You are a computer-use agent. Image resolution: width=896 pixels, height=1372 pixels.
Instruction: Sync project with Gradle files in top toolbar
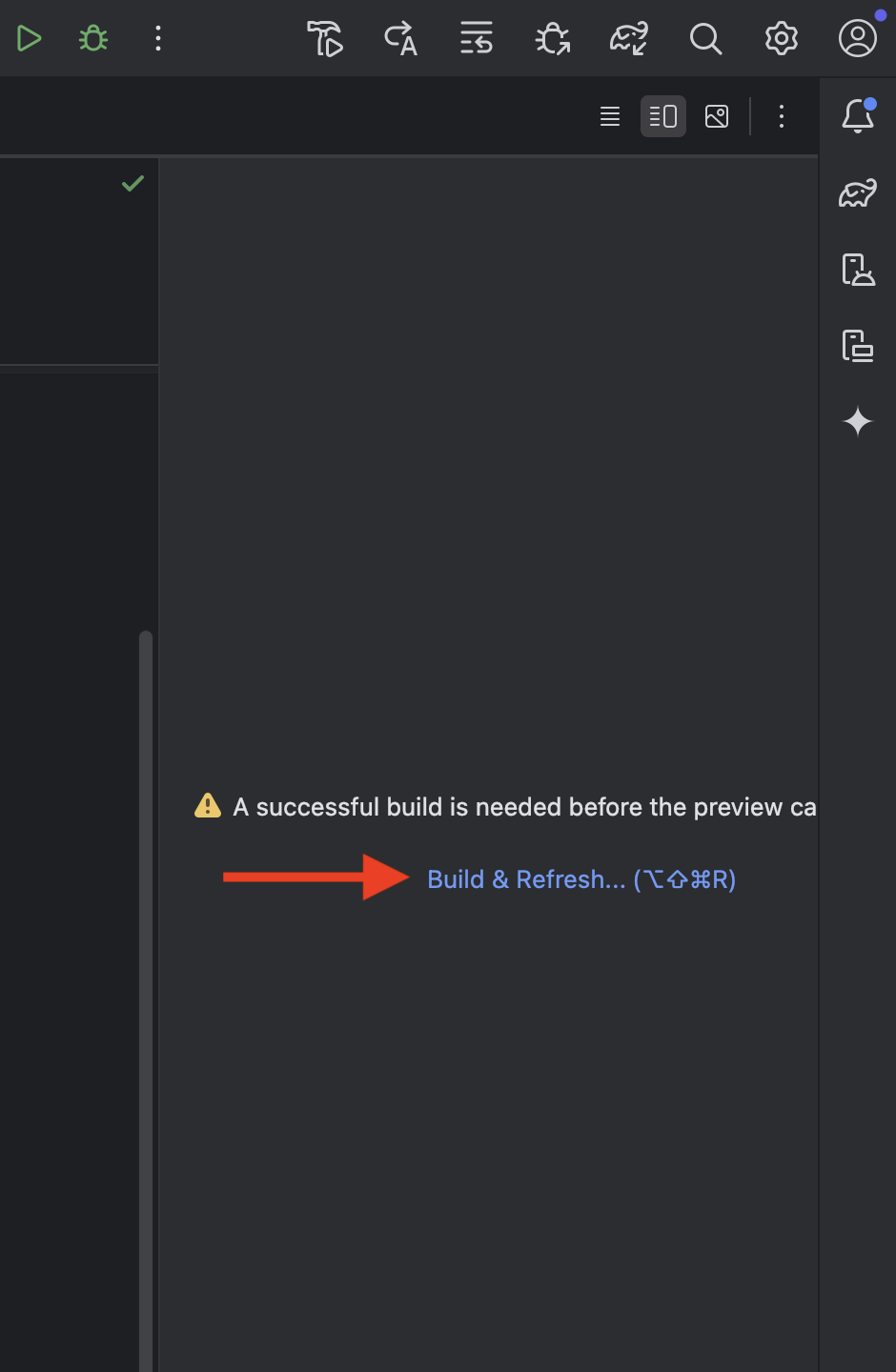[629, 39]
